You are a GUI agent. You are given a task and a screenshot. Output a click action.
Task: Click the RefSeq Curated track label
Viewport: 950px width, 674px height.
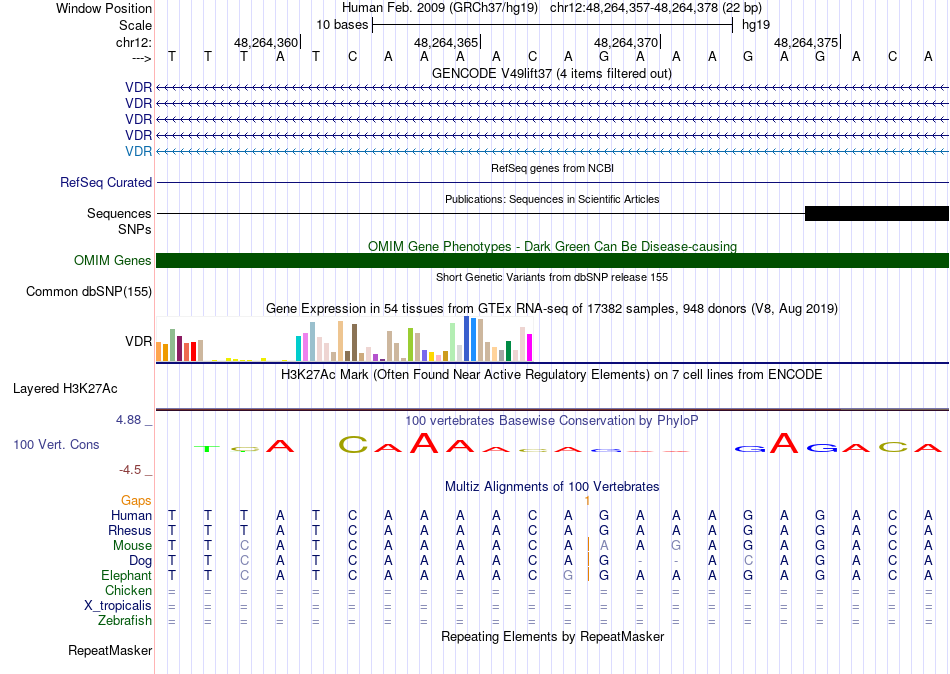[105, 182]
